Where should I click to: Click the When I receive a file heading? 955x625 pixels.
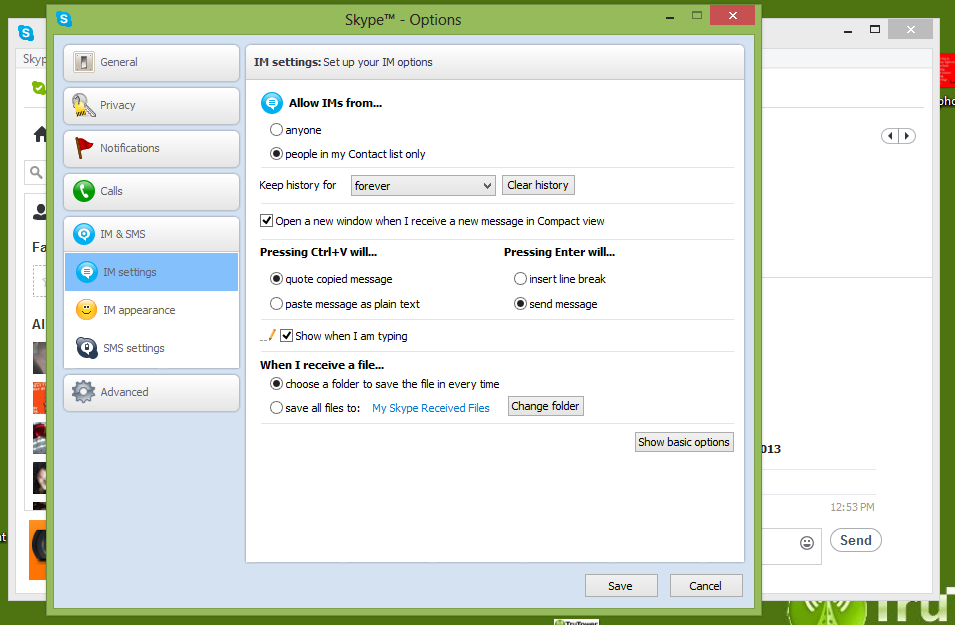(x=322, y=365)
